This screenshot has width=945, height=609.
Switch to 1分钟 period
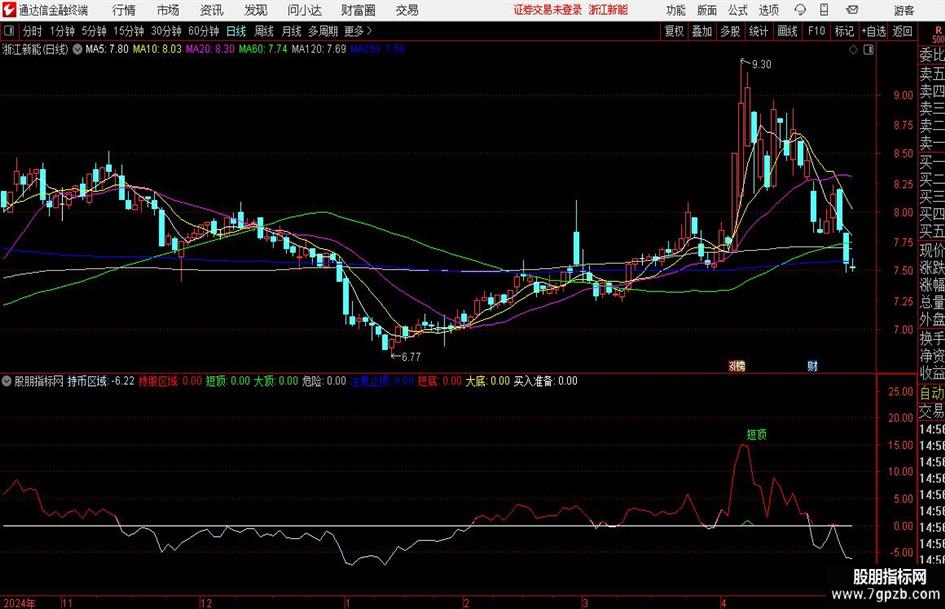tap(61, 31)
